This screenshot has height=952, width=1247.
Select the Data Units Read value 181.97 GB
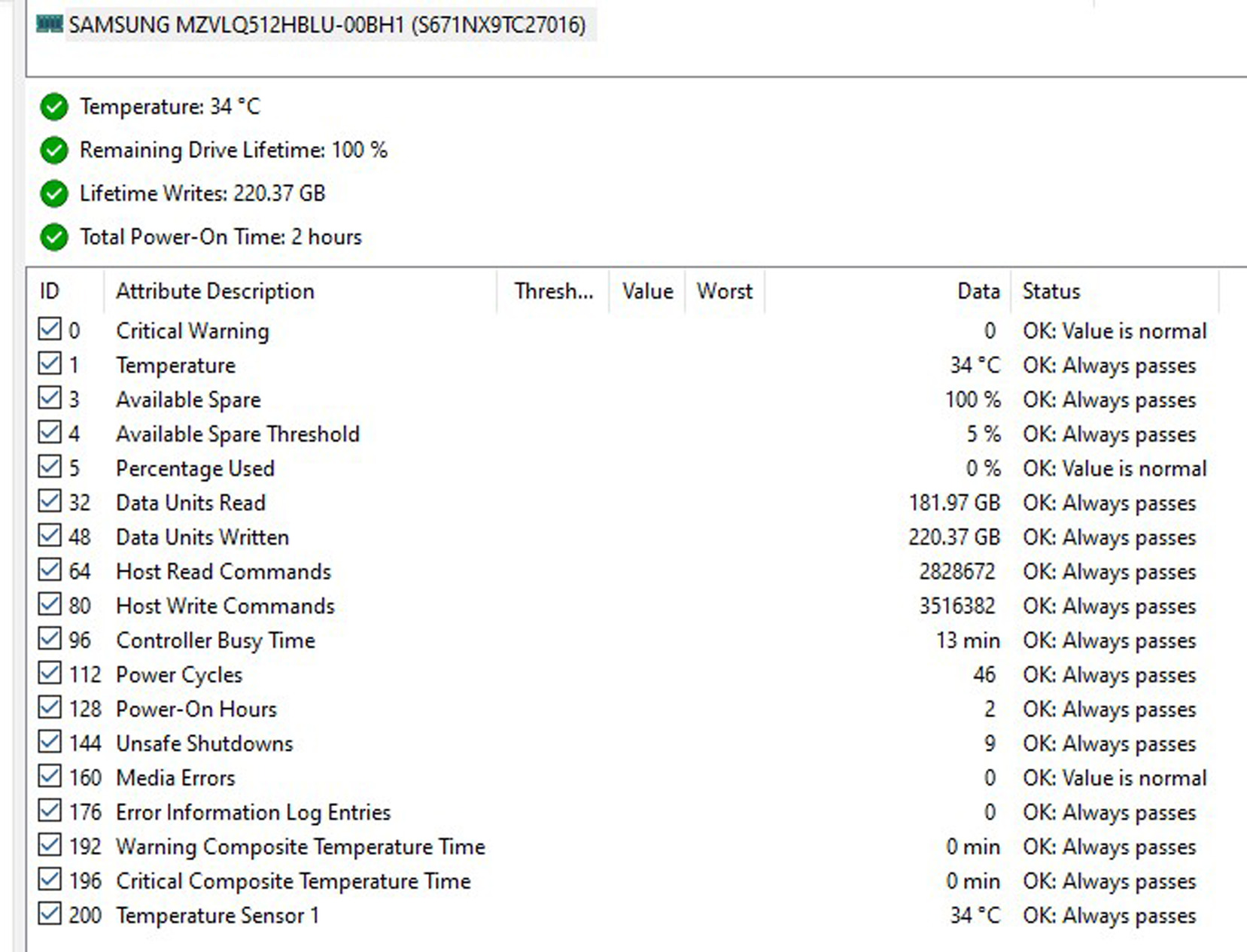(x=954, y=503)
